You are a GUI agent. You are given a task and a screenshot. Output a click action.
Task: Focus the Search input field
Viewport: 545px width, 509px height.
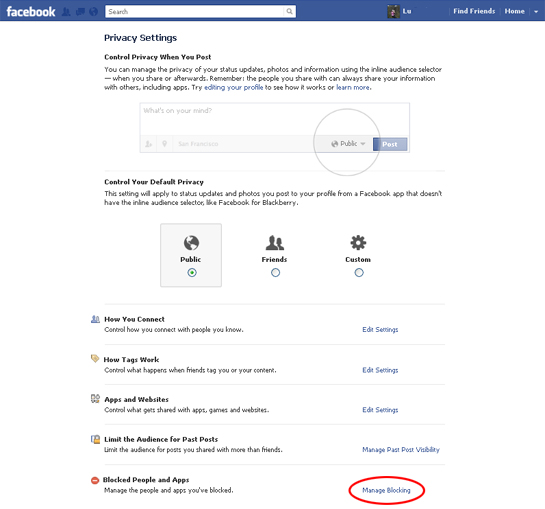[195, 11]
